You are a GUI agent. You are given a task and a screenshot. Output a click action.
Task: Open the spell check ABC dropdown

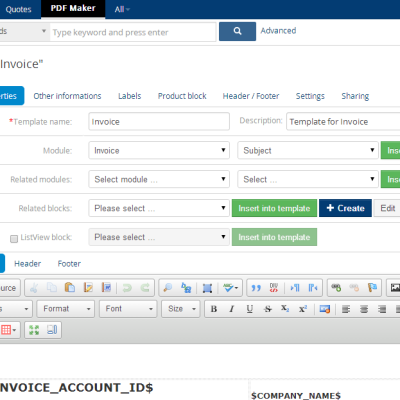(x=231, y=288)
